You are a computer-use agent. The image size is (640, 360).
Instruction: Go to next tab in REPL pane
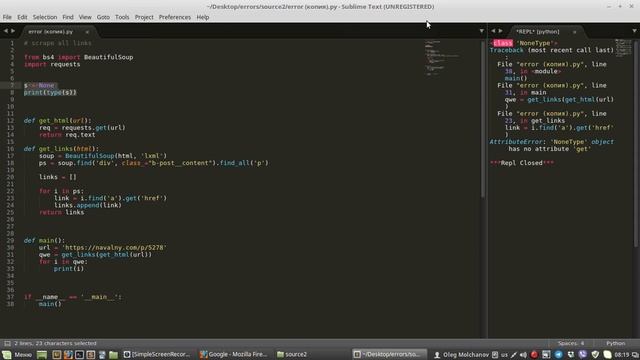pyautogui.click(x=500, y=31)
